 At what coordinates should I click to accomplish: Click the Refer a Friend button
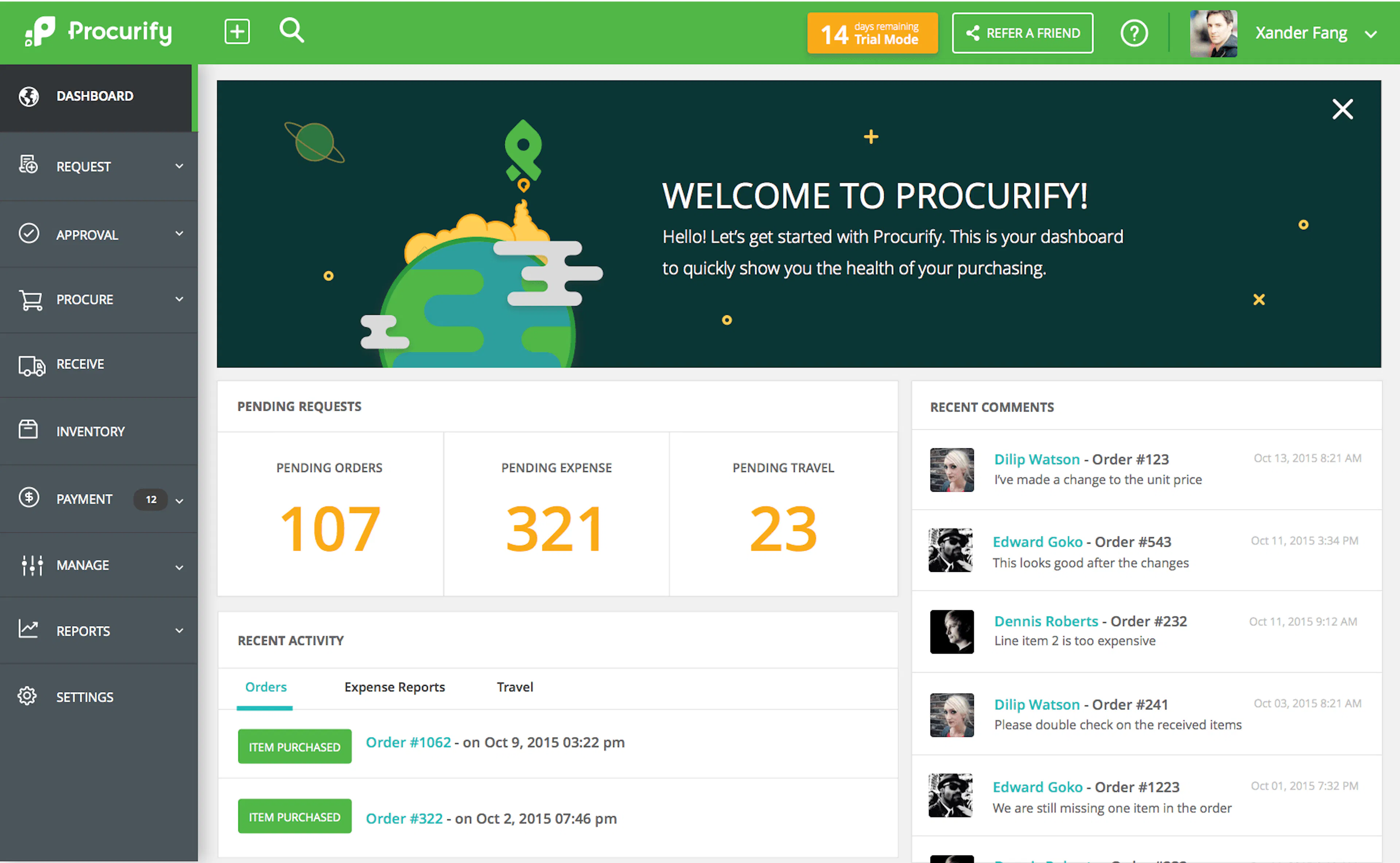coord(1022,32)
